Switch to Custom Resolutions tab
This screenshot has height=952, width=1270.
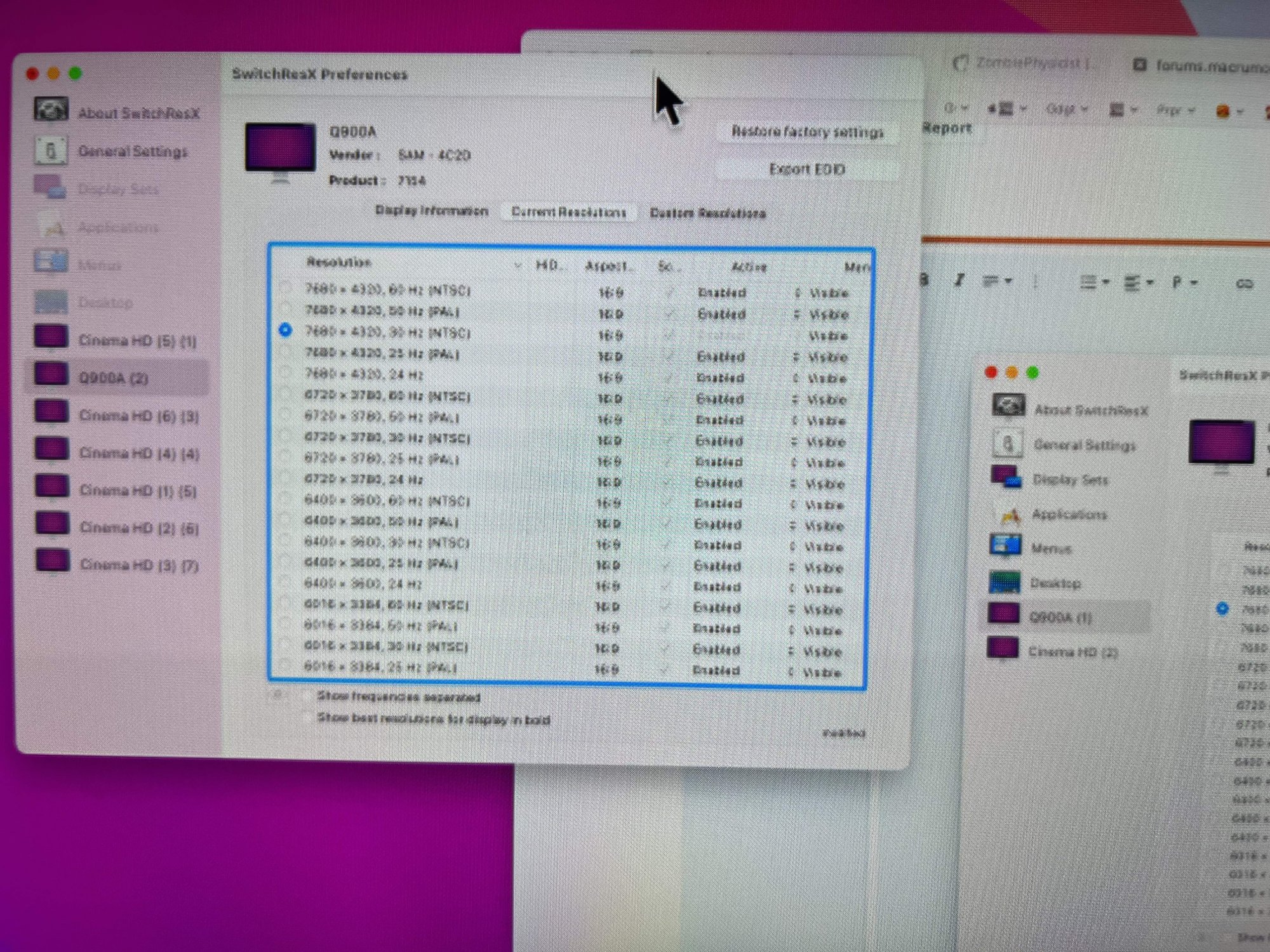(707, 213)
